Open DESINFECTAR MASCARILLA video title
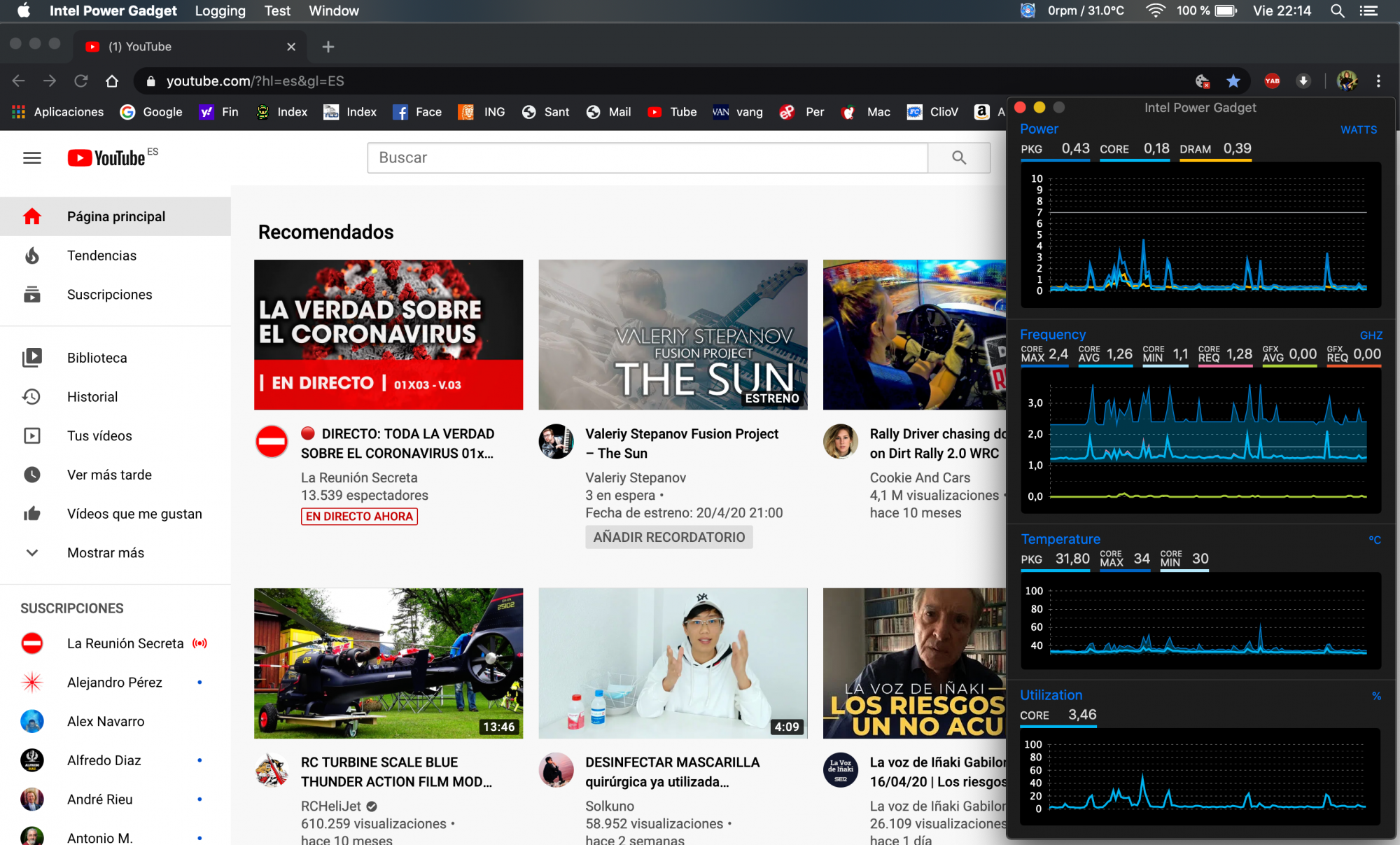The image size is (1400, 845). [x=672, y=771]
